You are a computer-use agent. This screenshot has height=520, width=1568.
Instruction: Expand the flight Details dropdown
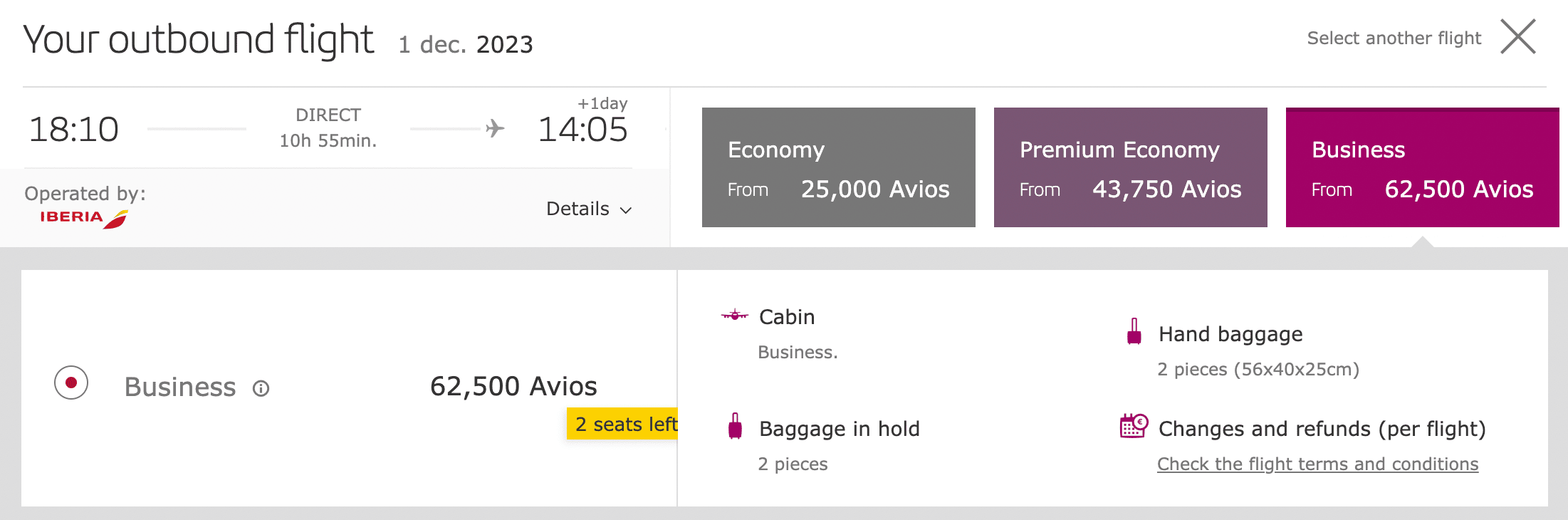pos(588,209)
